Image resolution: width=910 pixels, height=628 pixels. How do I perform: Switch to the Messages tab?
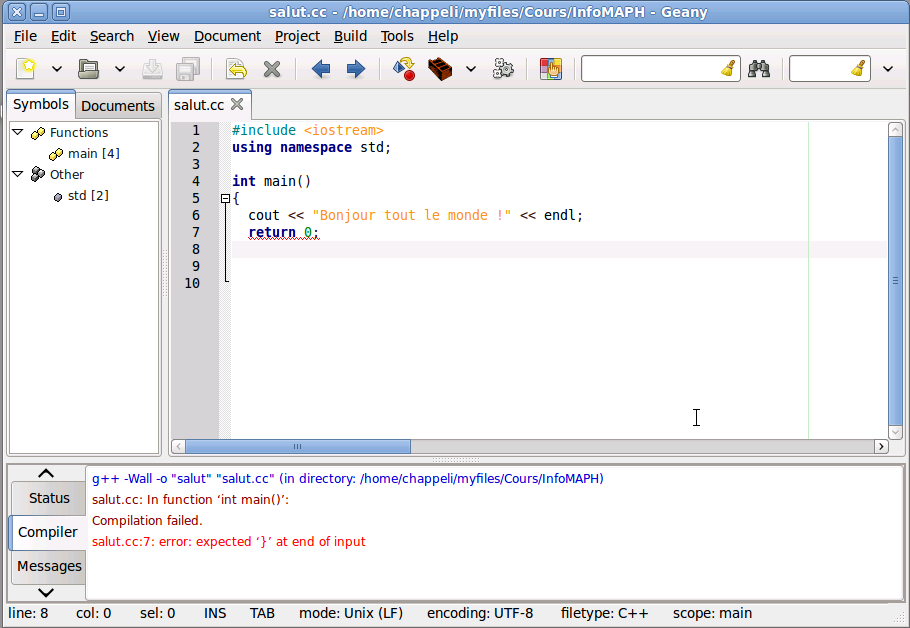(x=49, y=566)
